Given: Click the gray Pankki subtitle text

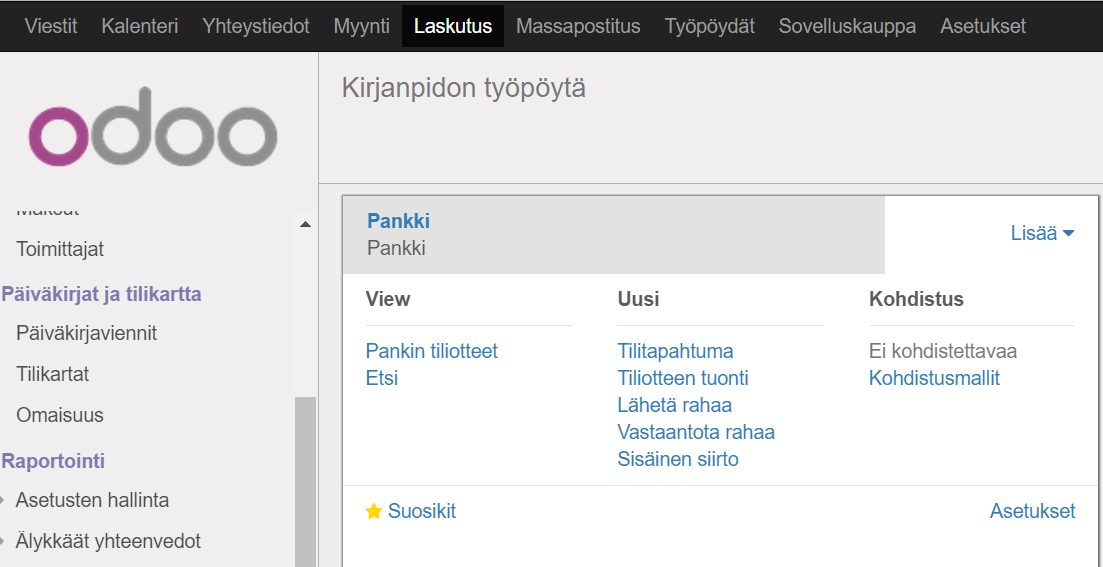Looking at the screenshot, I should point(396,248).
